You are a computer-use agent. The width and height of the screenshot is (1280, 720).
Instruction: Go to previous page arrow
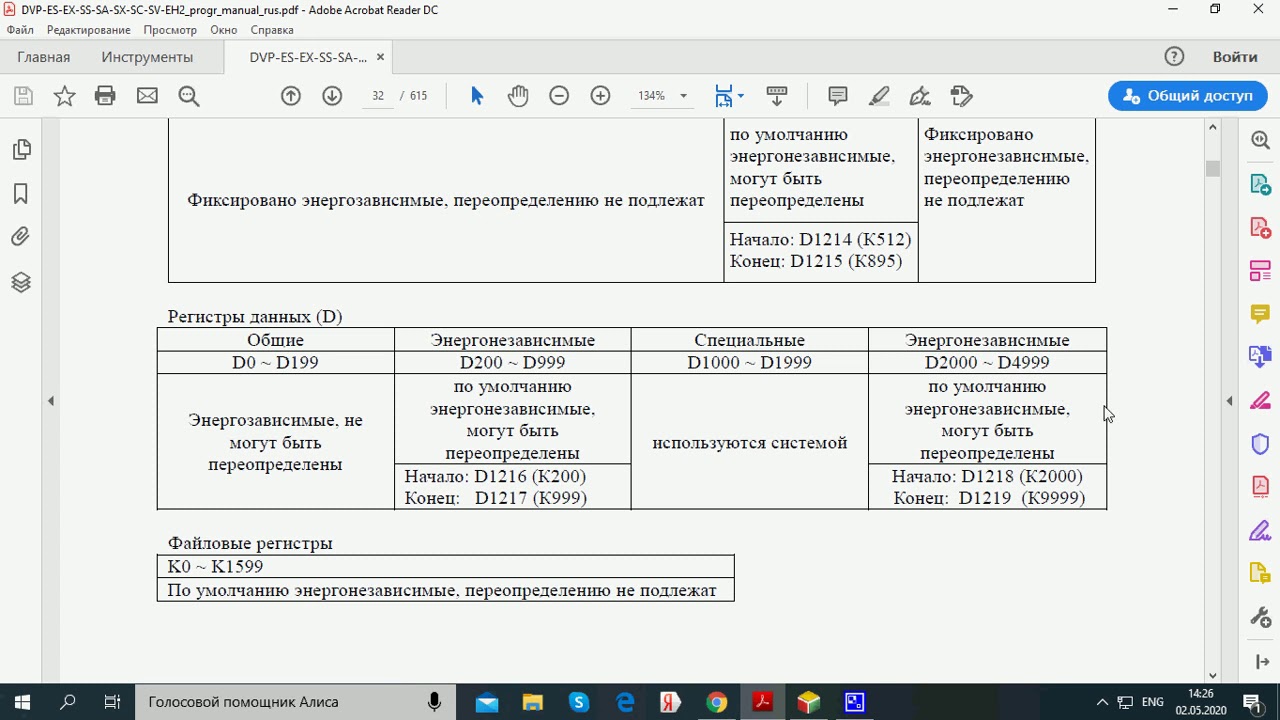[x=291, y=96]
